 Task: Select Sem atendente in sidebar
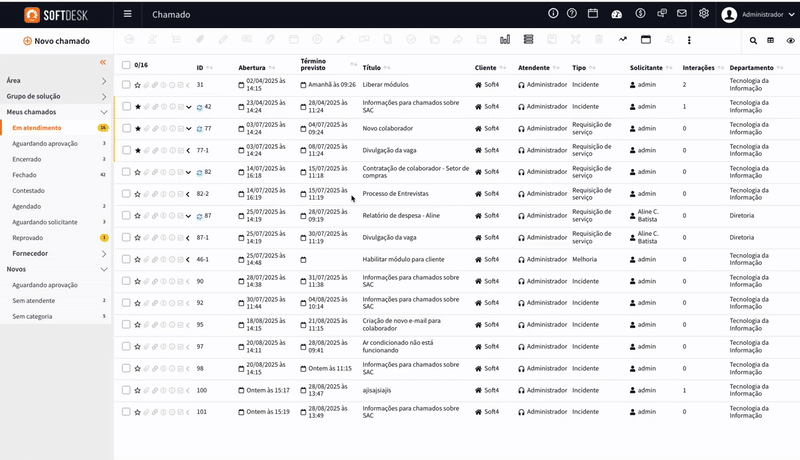tap(34, 301)
